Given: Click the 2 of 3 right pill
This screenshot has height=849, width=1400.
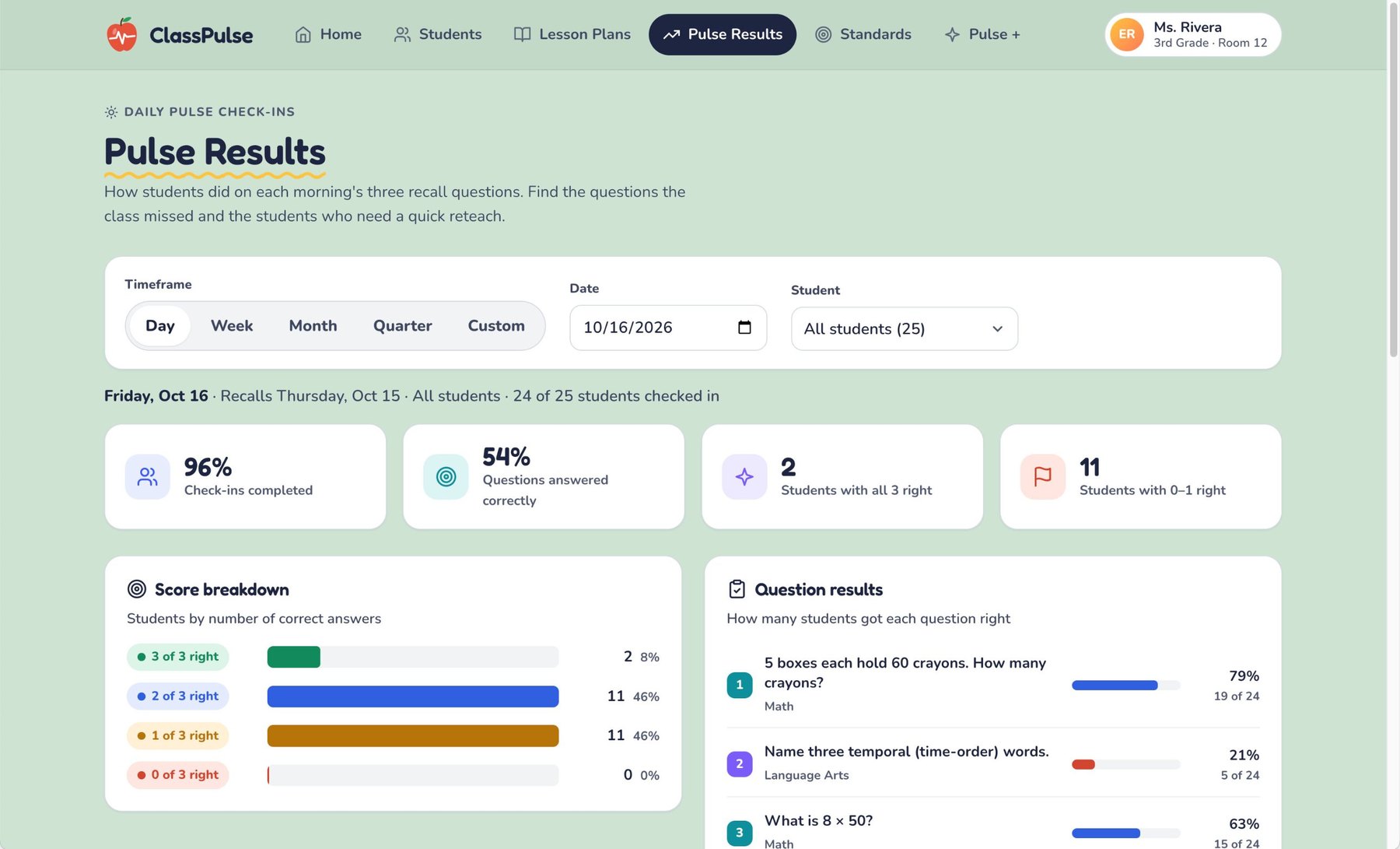Looking at the screenshot, I should [178, 696].
